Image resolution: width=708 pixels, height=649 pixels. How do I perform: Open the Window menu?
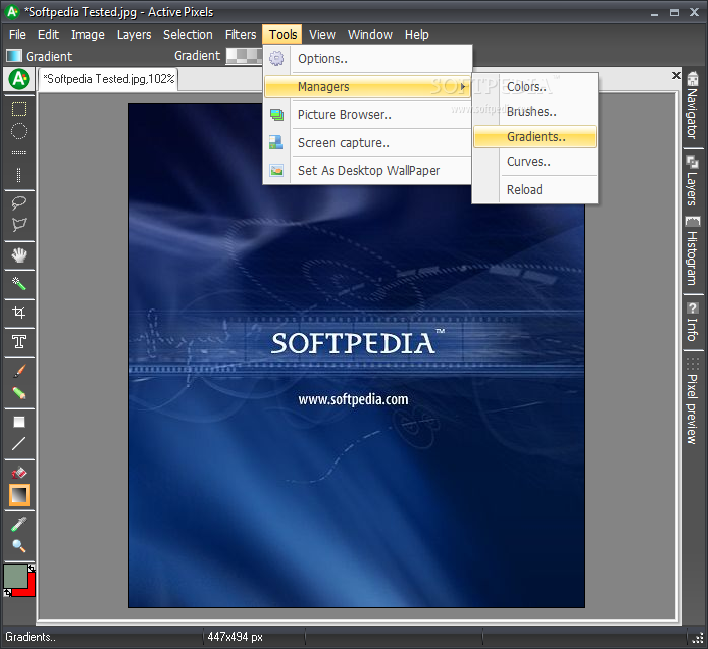tap(370, 35)
